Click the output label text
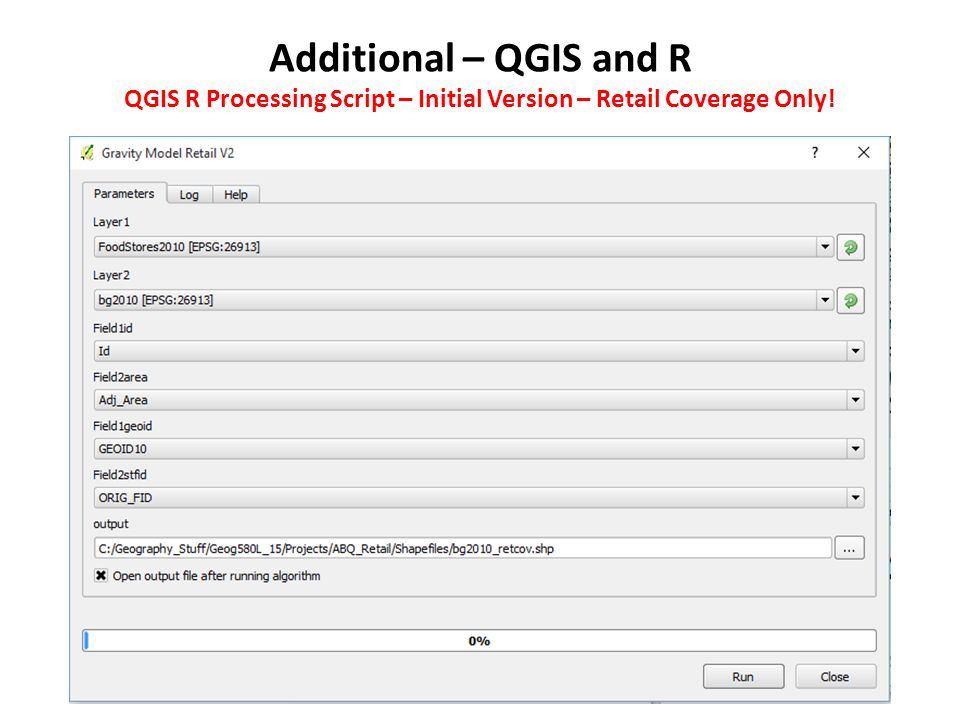This screenshot has width=960, height=720. 111,524
